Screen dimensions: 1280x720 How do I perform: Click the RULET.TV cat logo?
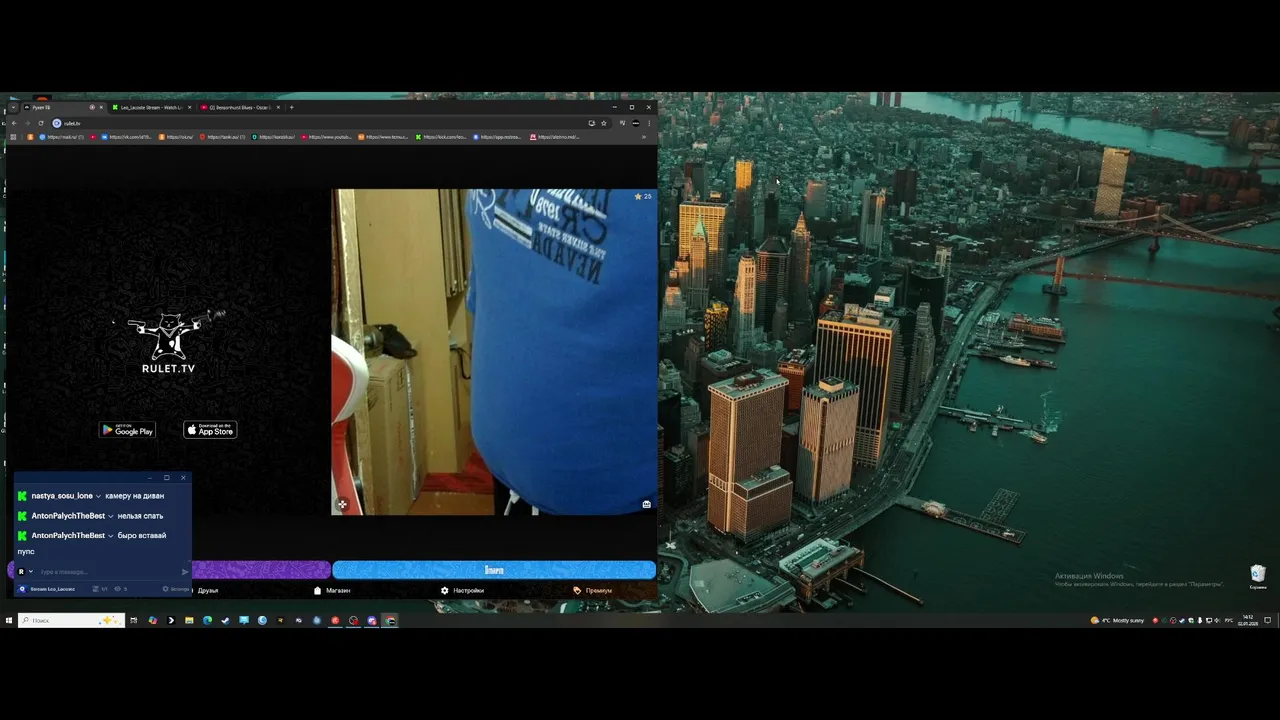[x=168, y=341]
